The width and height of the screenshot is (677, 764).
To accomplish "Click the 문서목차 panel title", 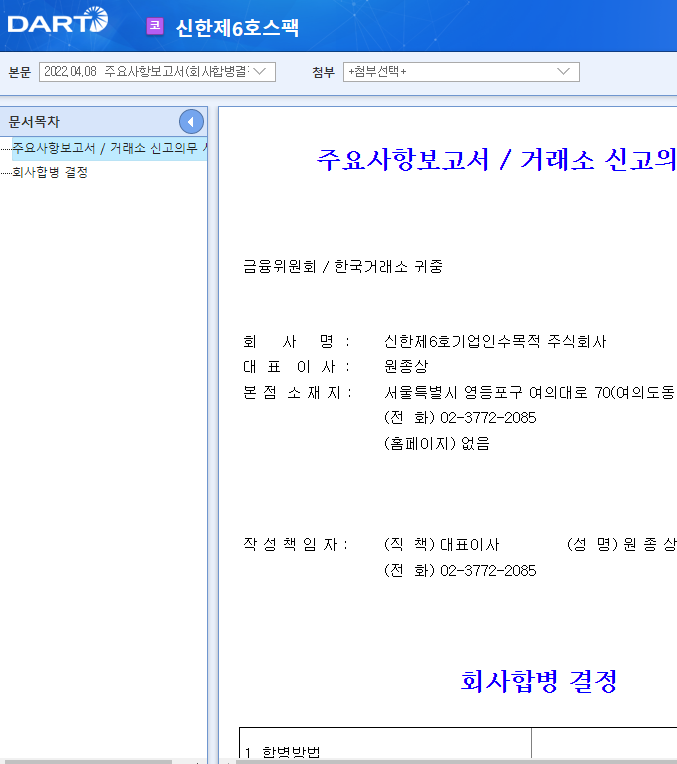I will [x=34, y=122].
